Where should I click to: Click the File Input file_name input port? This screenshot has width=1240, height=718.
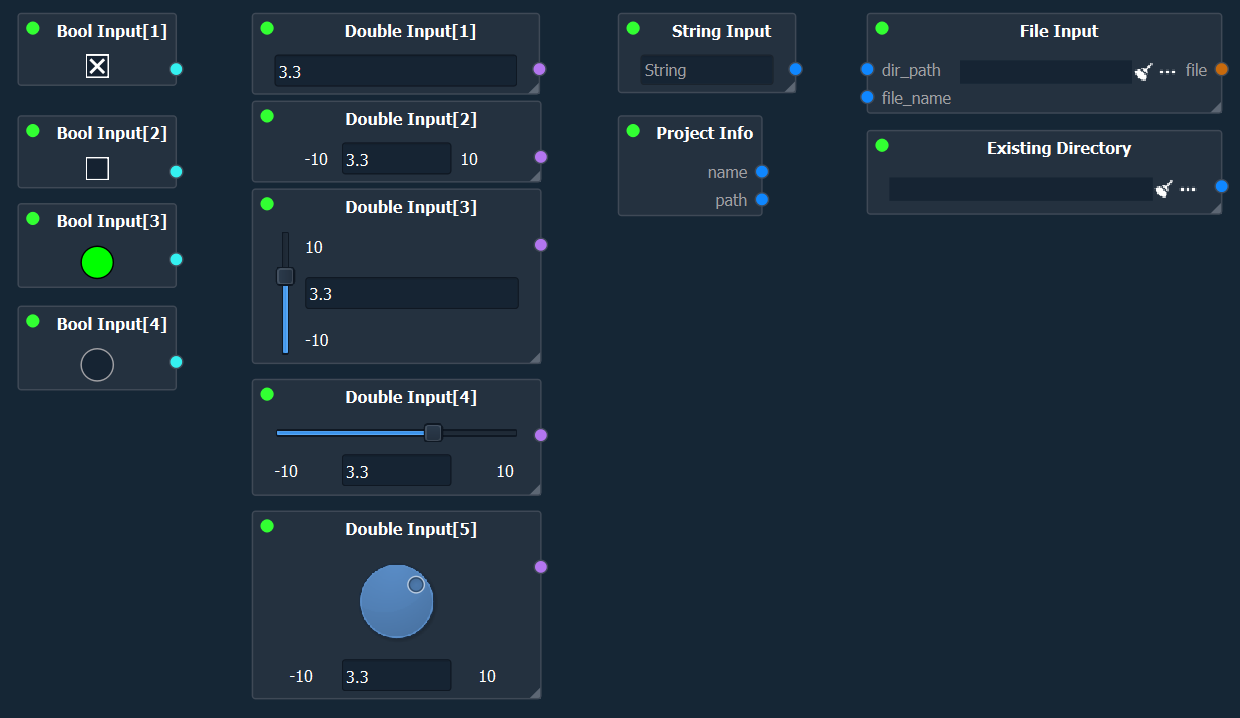867,97
